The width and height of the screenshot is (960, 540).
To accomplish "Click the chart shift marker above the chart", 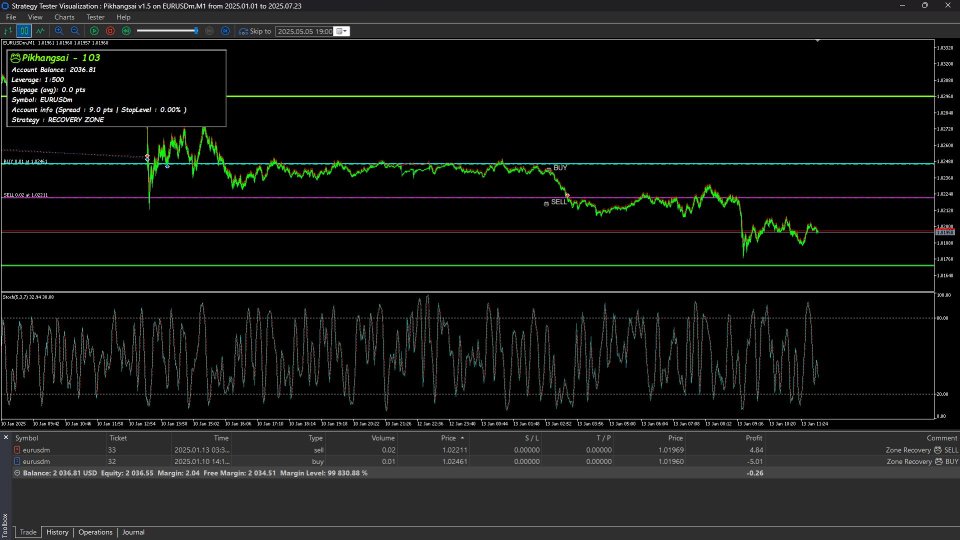I will (x=817, y=40).
